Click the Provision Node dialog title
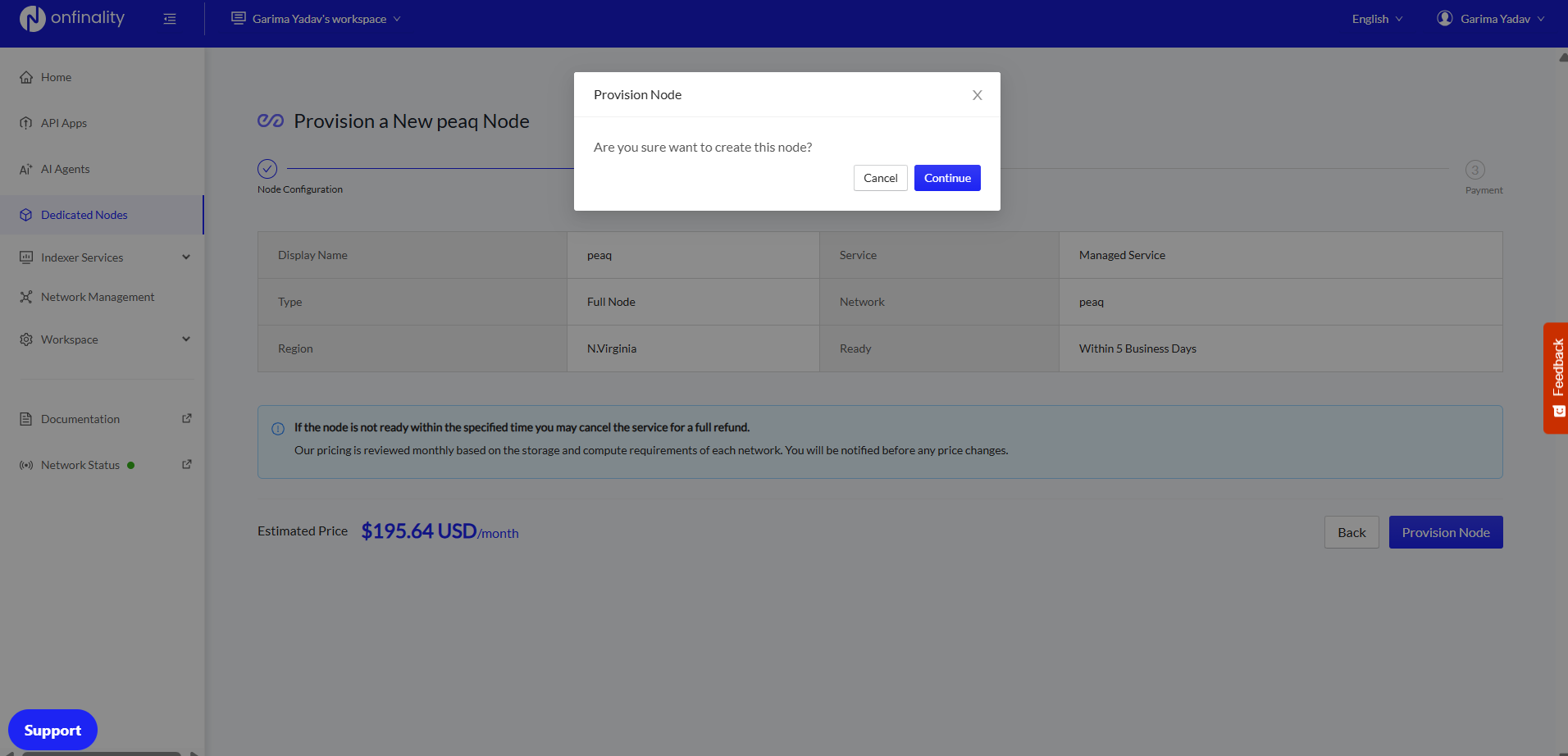Screen dimensions: 1568x756 (x=637, y=94)
